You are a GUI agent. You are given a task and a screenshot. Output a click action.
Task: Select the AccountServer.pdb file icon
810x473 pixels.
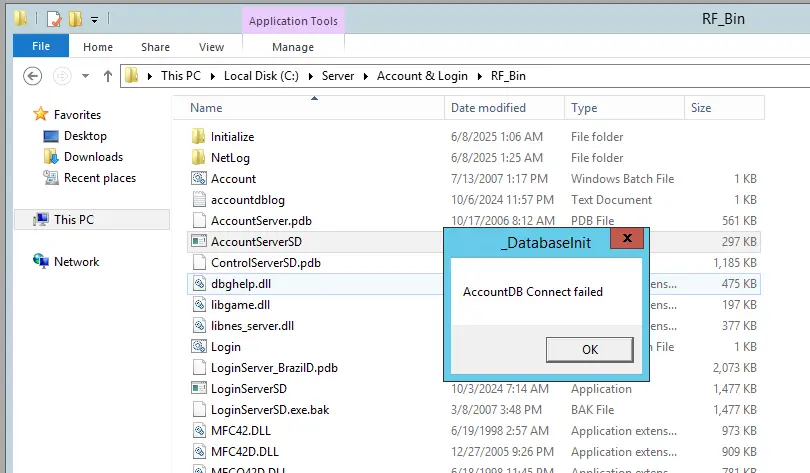coord(199,220)
